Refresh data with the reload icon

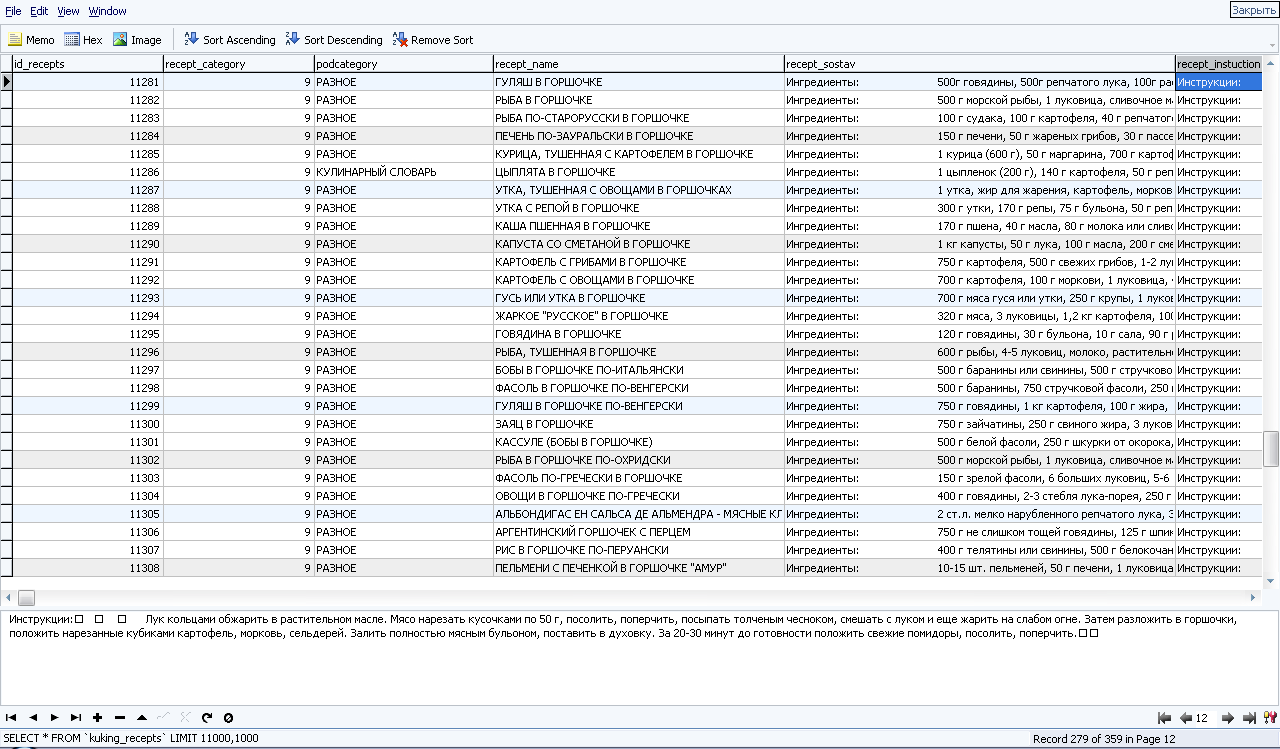(x=207, y=717)
